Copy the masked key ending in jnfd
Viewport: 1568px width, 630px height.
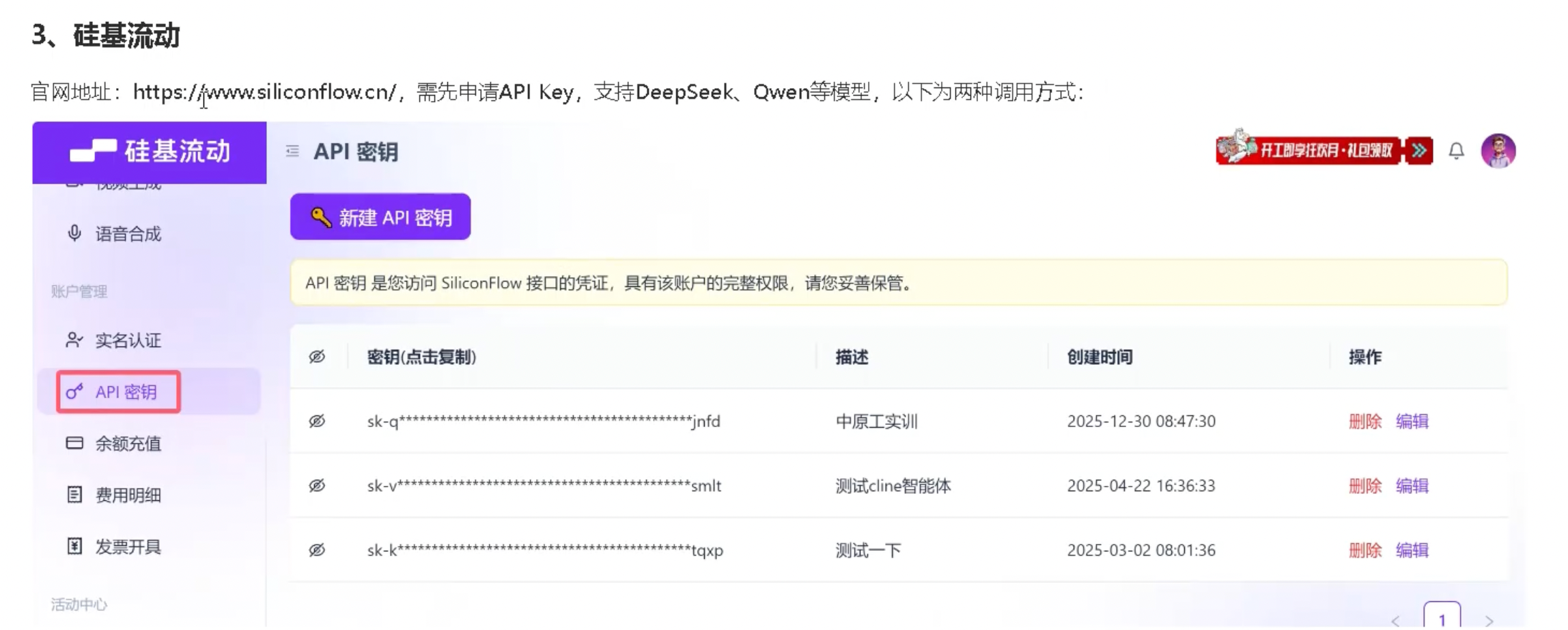coord(544,421)
